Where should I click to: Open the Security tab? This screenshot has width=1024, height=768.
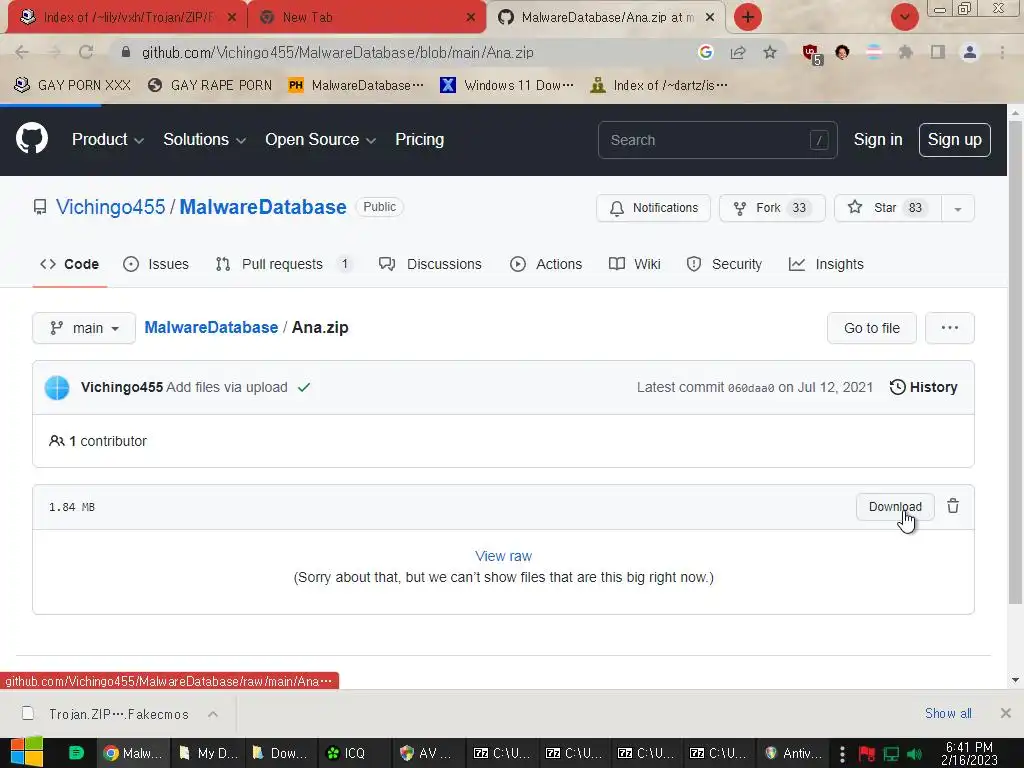724,264
